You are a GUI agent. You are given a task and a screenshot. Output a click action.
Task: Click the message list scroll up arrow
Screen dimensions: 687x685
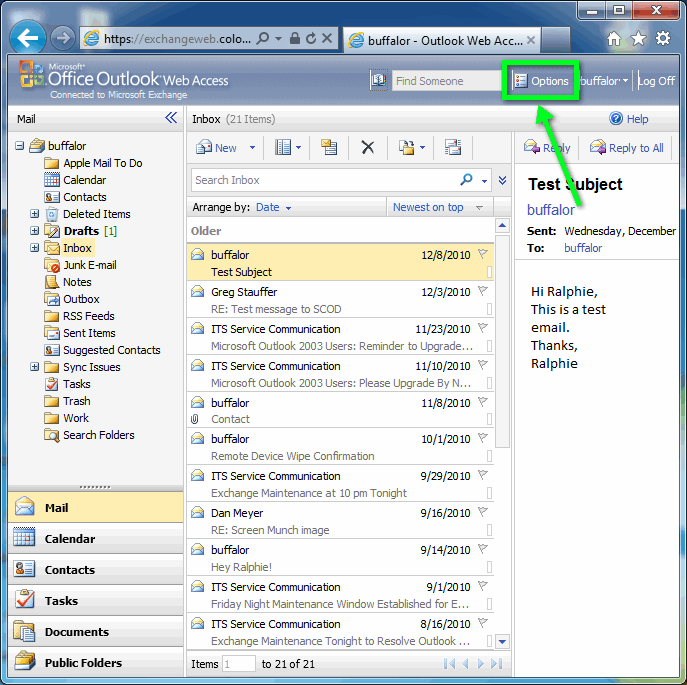click(502, 226)
